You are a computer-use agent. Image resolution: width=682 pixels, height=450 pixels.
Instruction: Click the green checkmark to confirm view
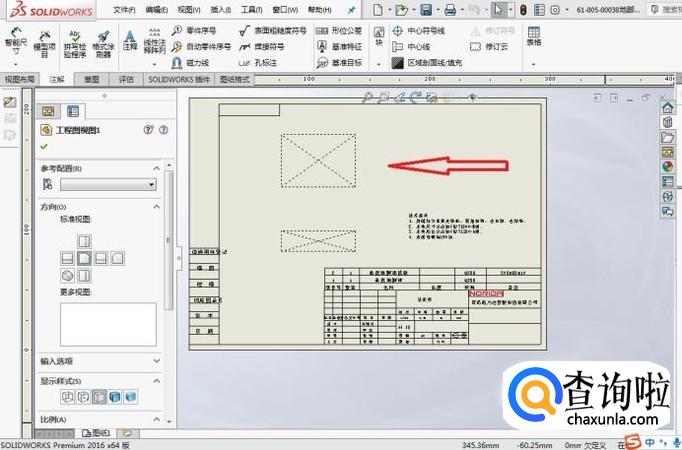(43, 146)
